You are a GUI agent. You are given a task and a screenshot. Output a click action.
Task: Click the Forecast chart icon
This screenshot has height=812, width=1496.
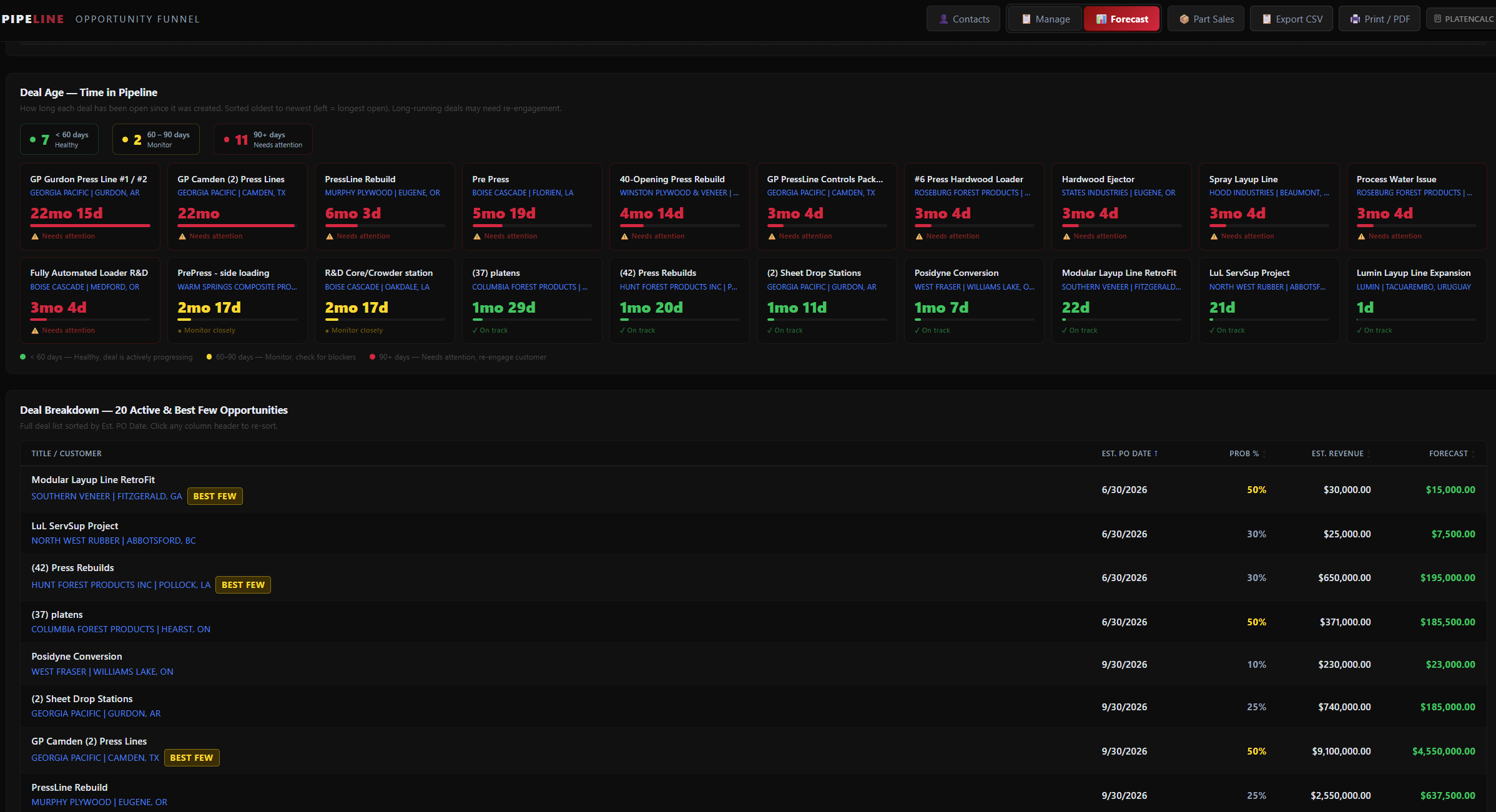coord(1101,19)
